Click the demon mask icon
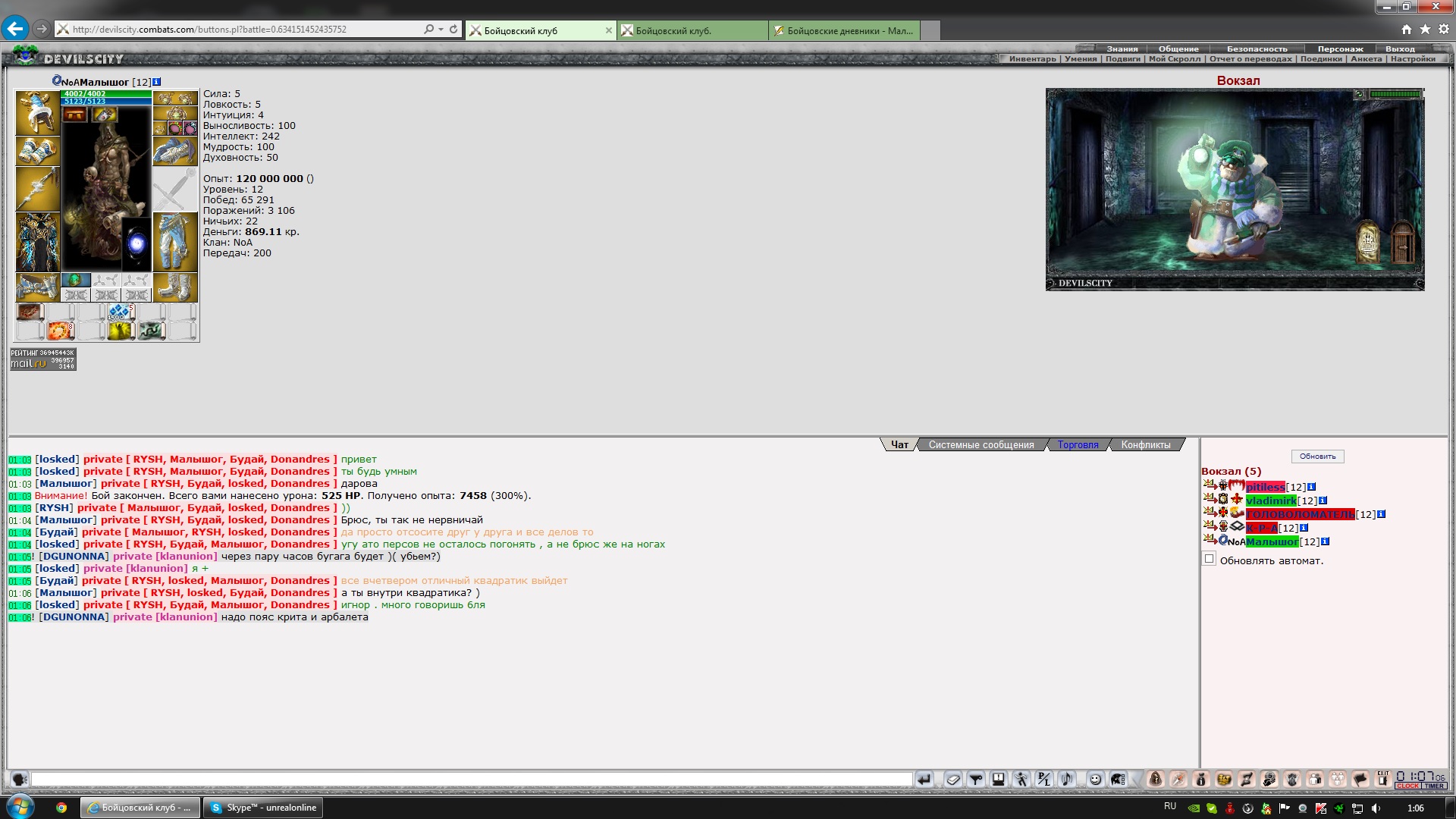Image resolution: width=1456 pixels, height=819 pixels. pos(1292,779)
